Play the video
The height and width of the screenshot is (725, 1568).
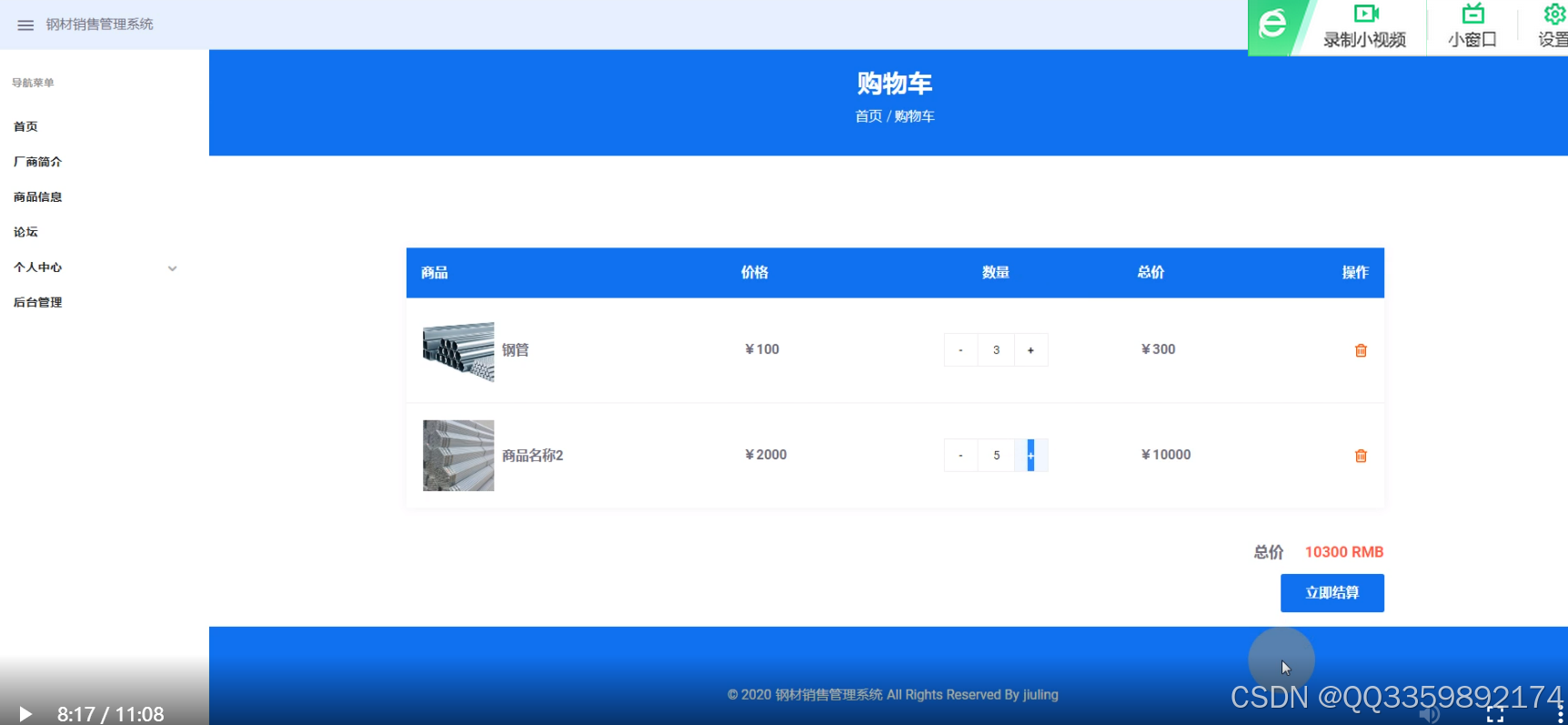25,714
